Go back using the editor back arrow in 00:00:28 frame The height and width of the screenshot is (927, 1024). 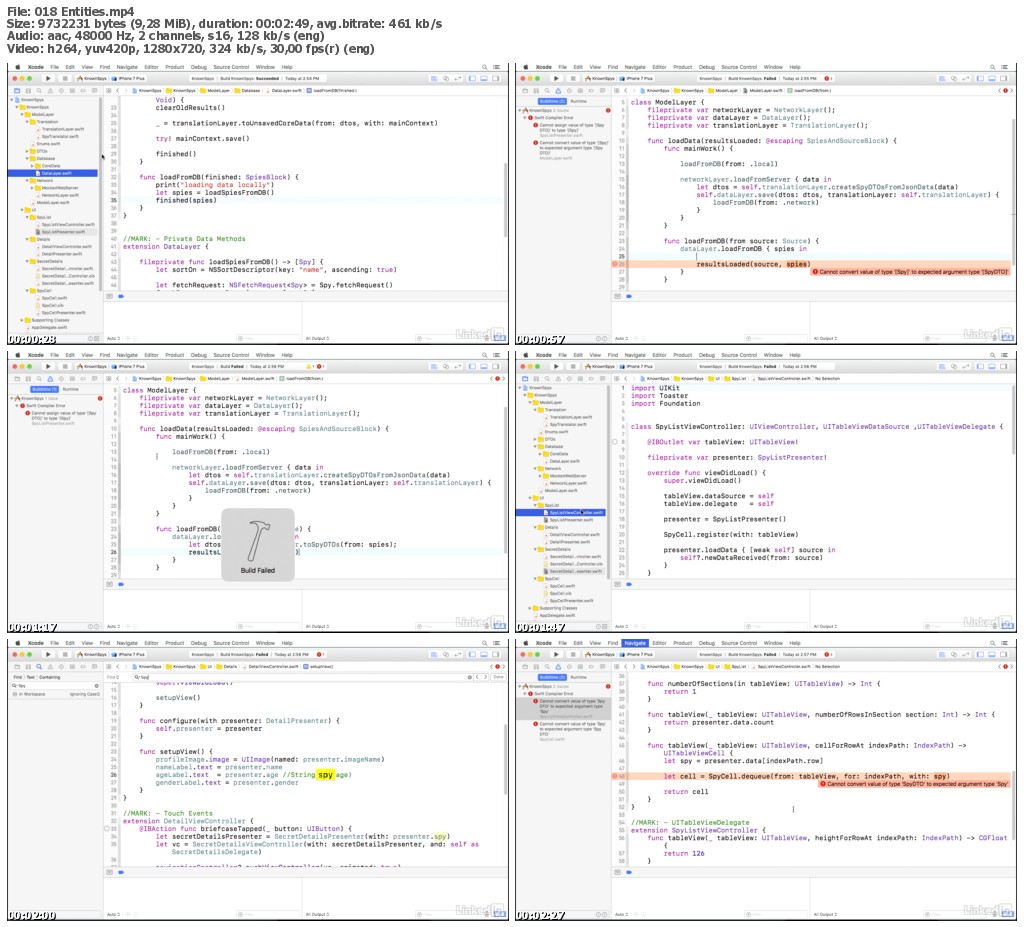(x=118, y=90)
